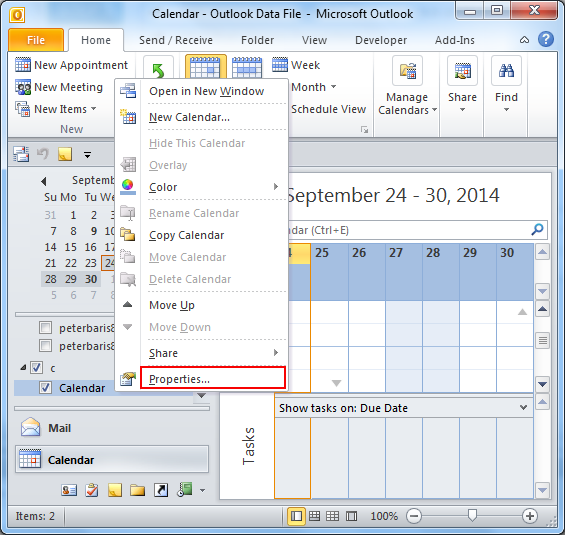Screen dimensions: 565x535
Task: Click the Share calendar icon
Action: (462, 71)
